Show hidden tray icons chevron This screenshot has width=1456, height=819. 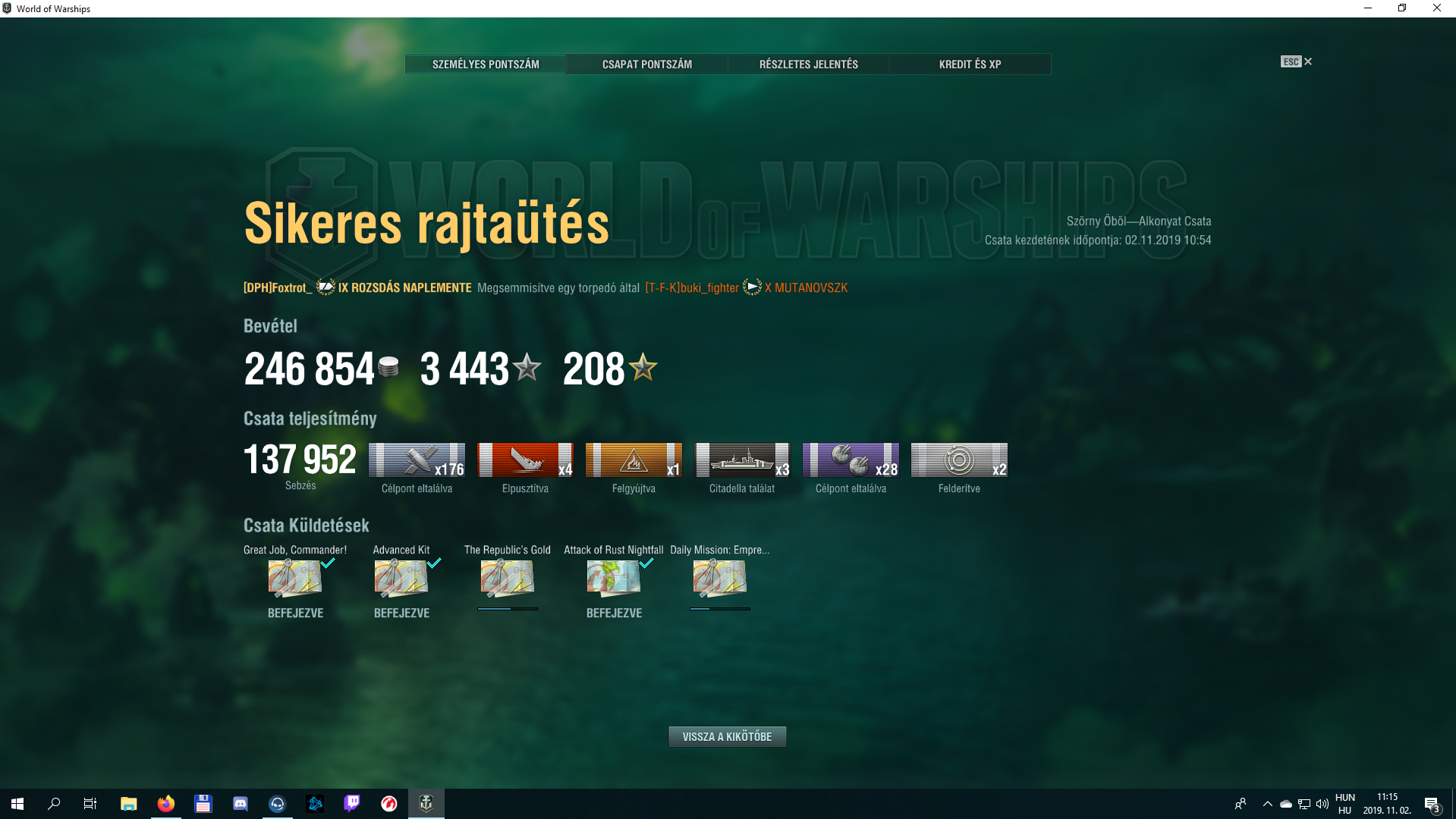pos(1267,804)
